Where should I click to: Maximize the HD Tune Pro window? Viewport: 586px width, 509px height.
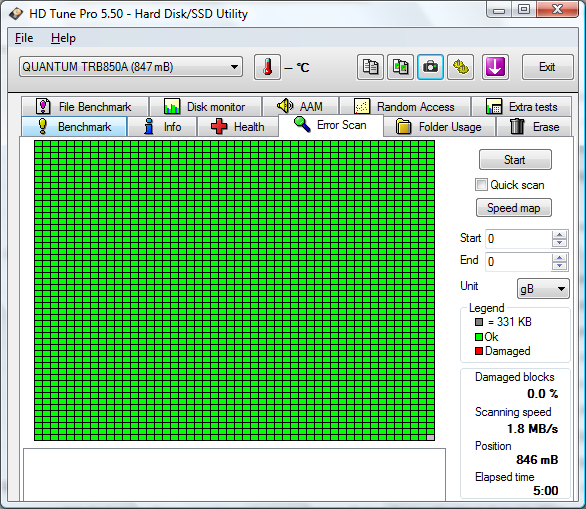tap(524, 10)
